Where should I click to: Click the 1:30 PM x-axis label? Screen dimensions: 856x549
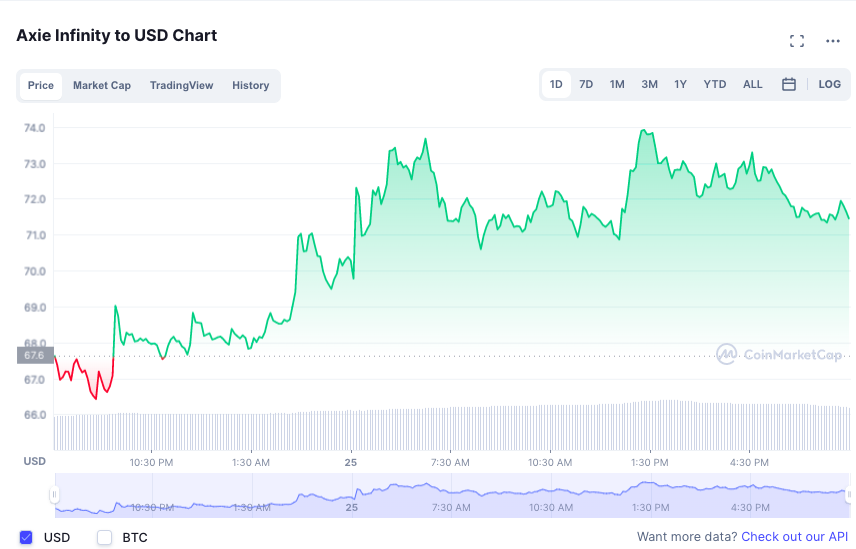pyautogui.click(x=650, y=463)
